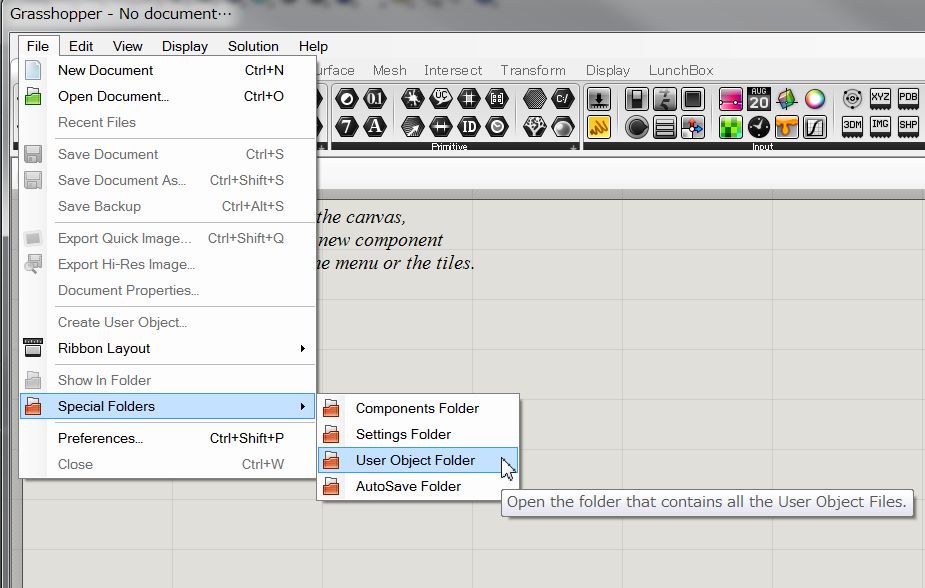
Task: Select the Boolean Toggle switch icon
Action: pos(637,99)
